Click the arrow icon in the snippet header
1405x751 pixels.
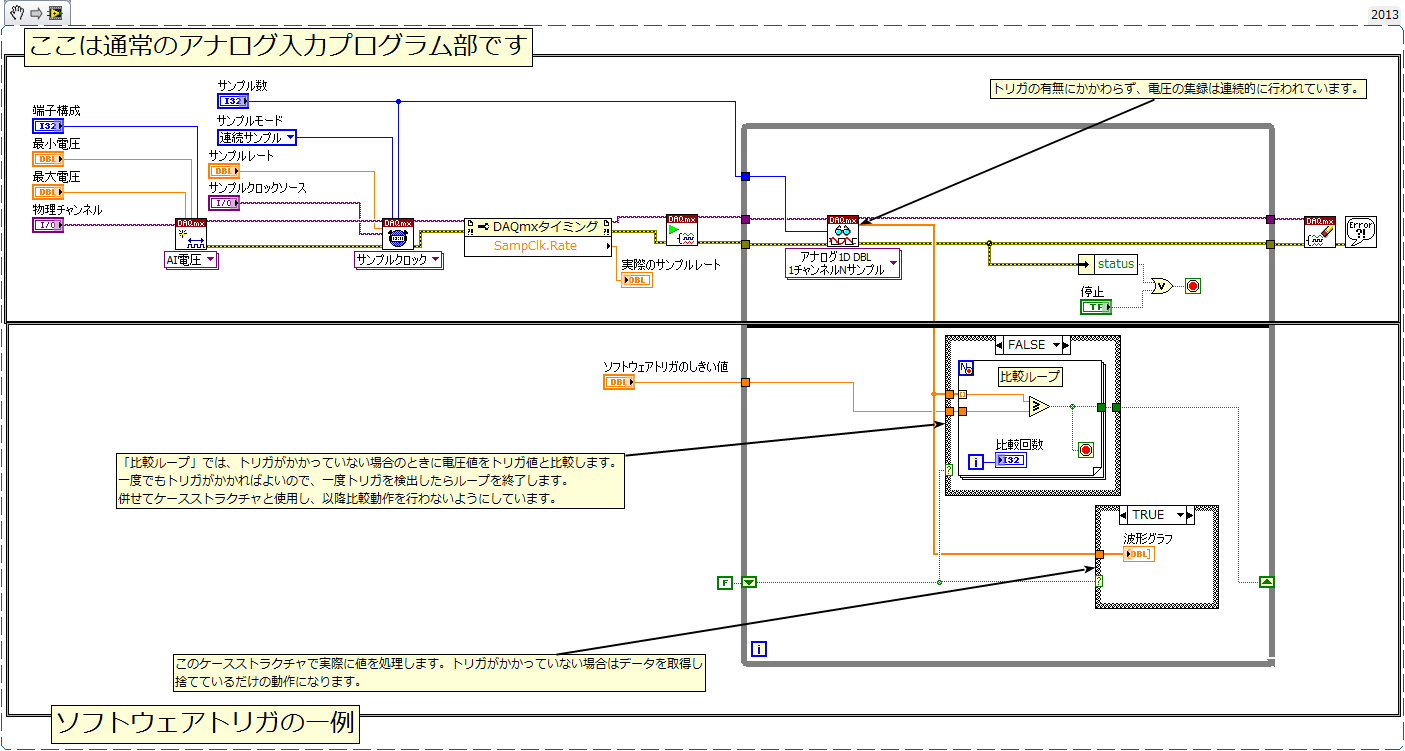click(35, 13)
